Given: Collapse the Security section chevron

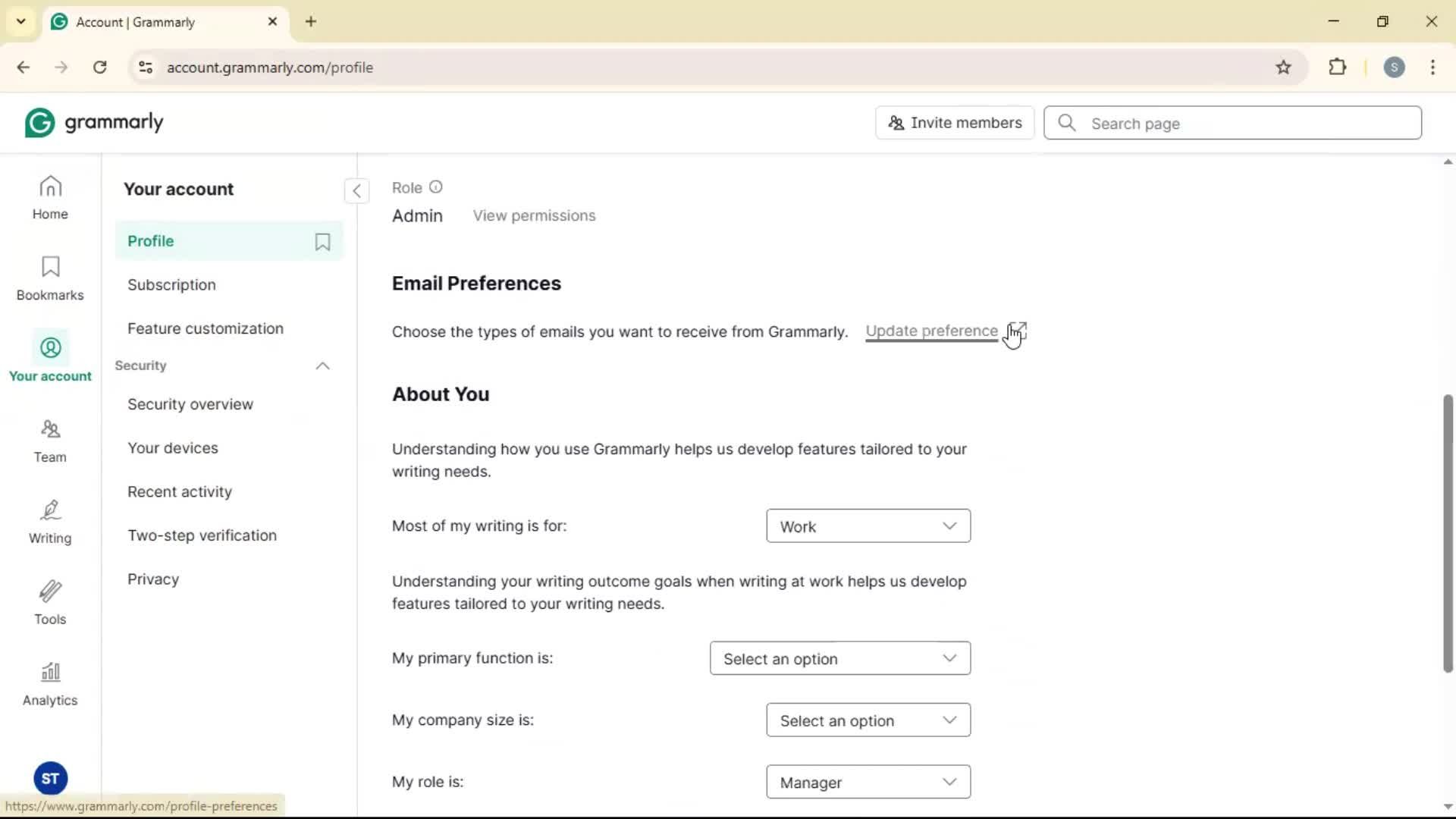Looking at the screenshot, I should click(322, 366).
